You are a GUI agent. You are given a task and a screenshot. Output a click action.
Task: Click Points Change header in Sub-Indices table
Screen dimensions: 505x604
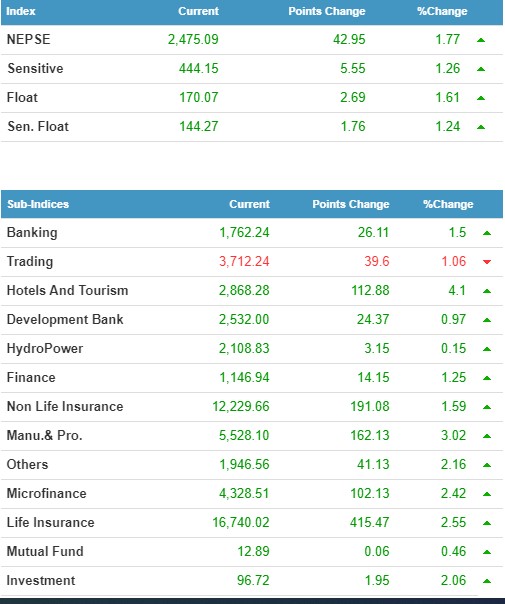point(351,204)
